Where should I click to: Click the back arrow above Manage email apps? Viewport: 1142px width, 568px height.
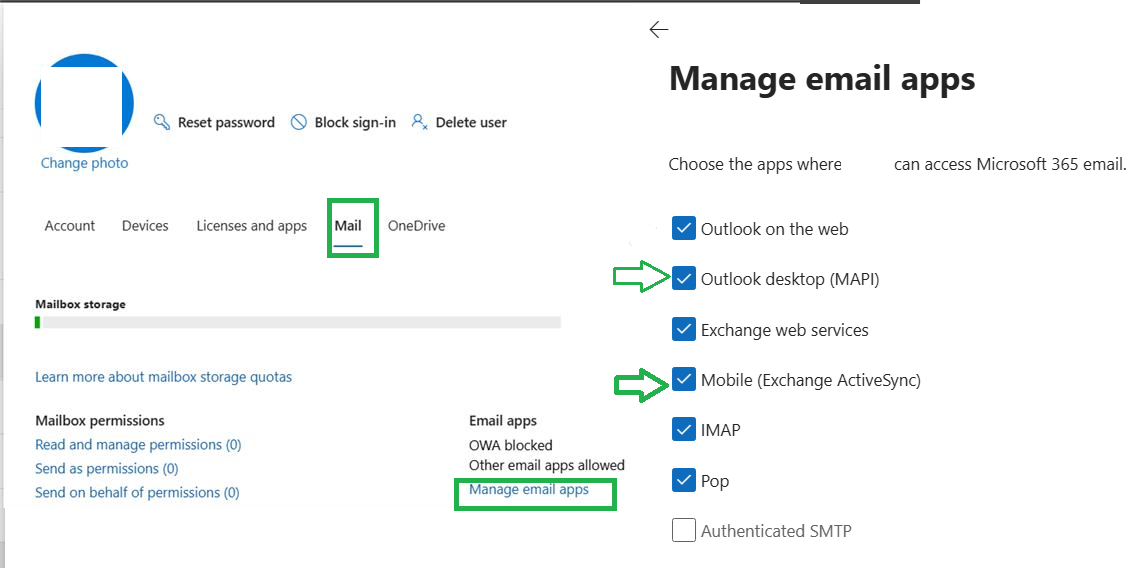[x=658, y=29]
